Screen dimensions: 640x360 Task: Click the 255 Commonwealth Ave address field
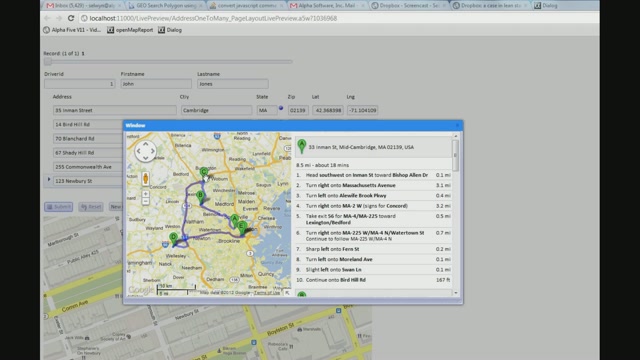click(88, 167)
